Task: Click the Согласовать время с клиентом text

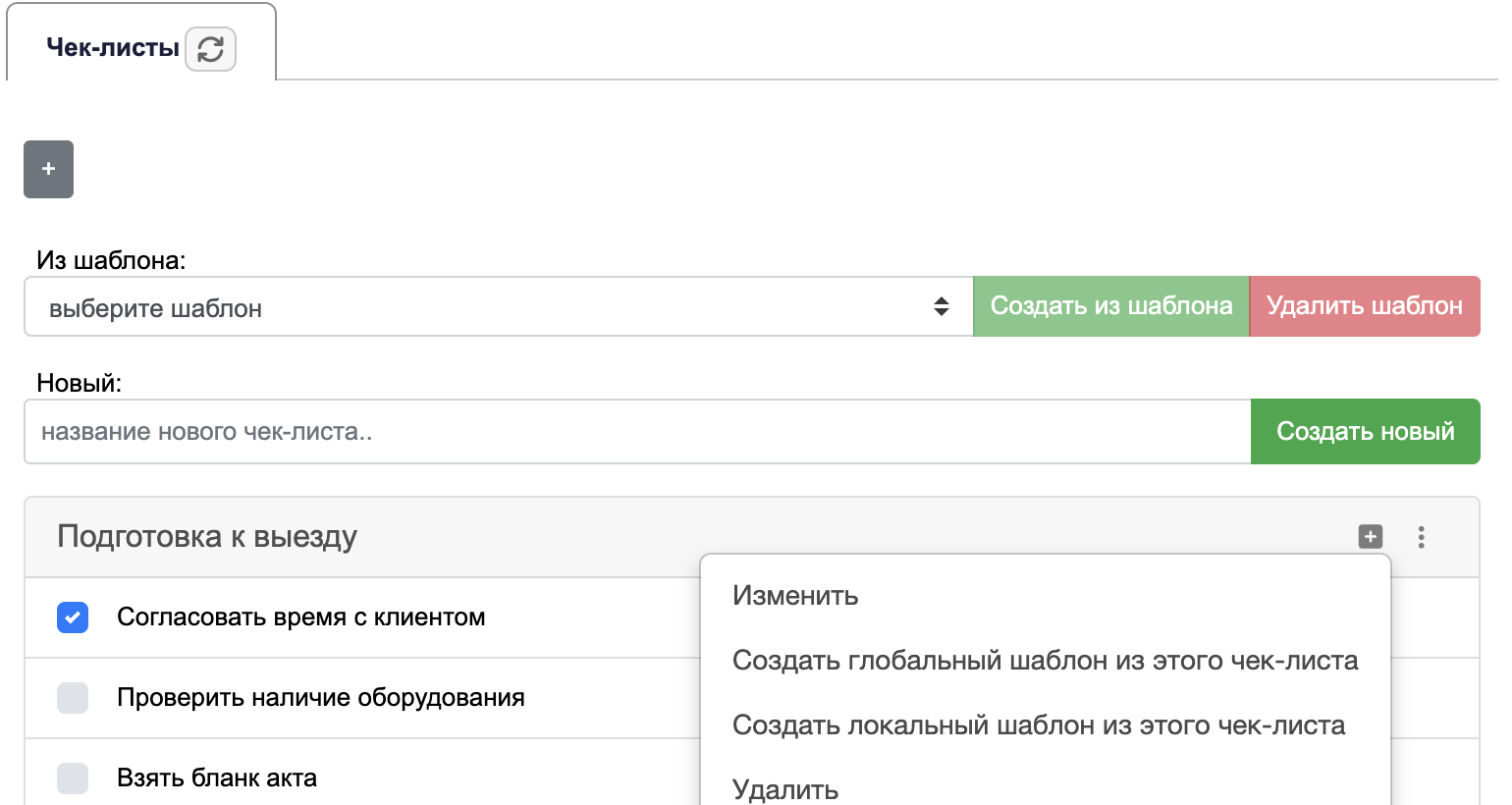Action: (301, 617)
